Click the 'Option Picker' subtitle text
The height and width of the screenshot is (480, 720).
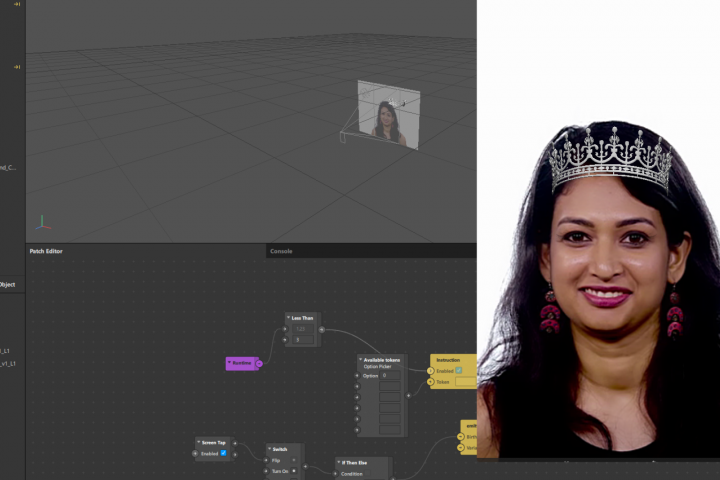pyautogui.click(x=377, y=367)
